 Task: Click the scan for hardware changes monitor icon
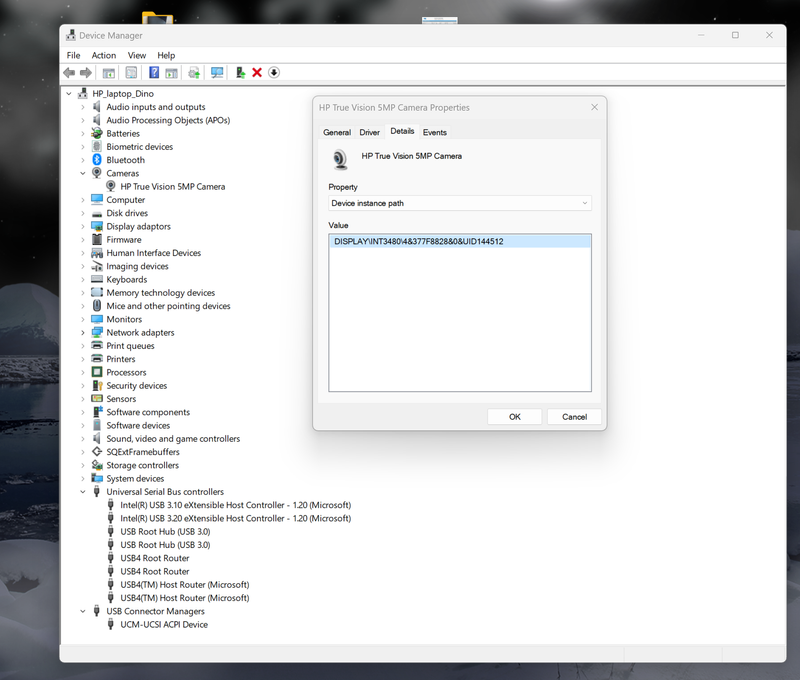click(217, 73)
